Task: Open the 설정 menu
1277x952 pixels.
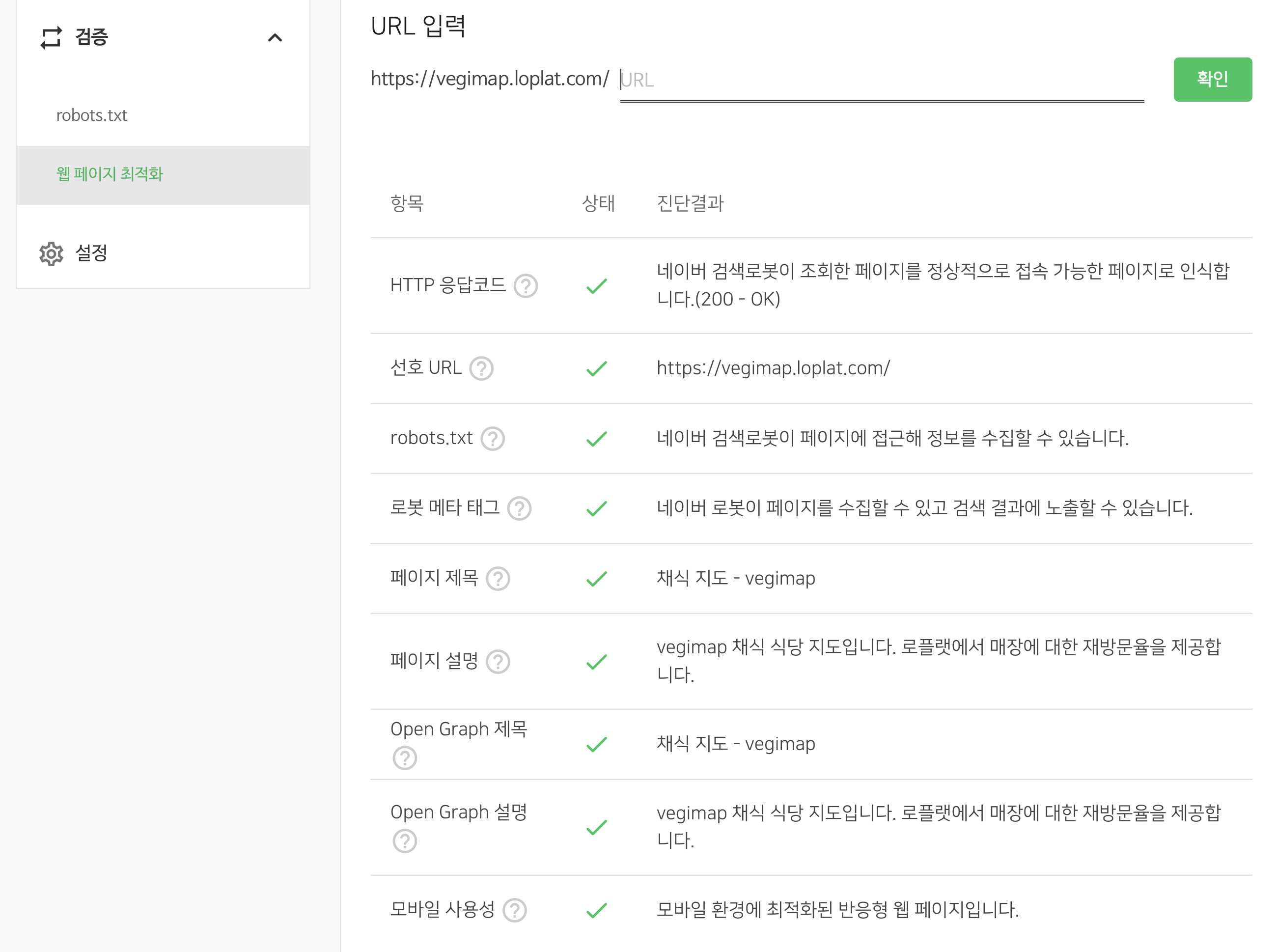Action: click(x=92, y=253)
